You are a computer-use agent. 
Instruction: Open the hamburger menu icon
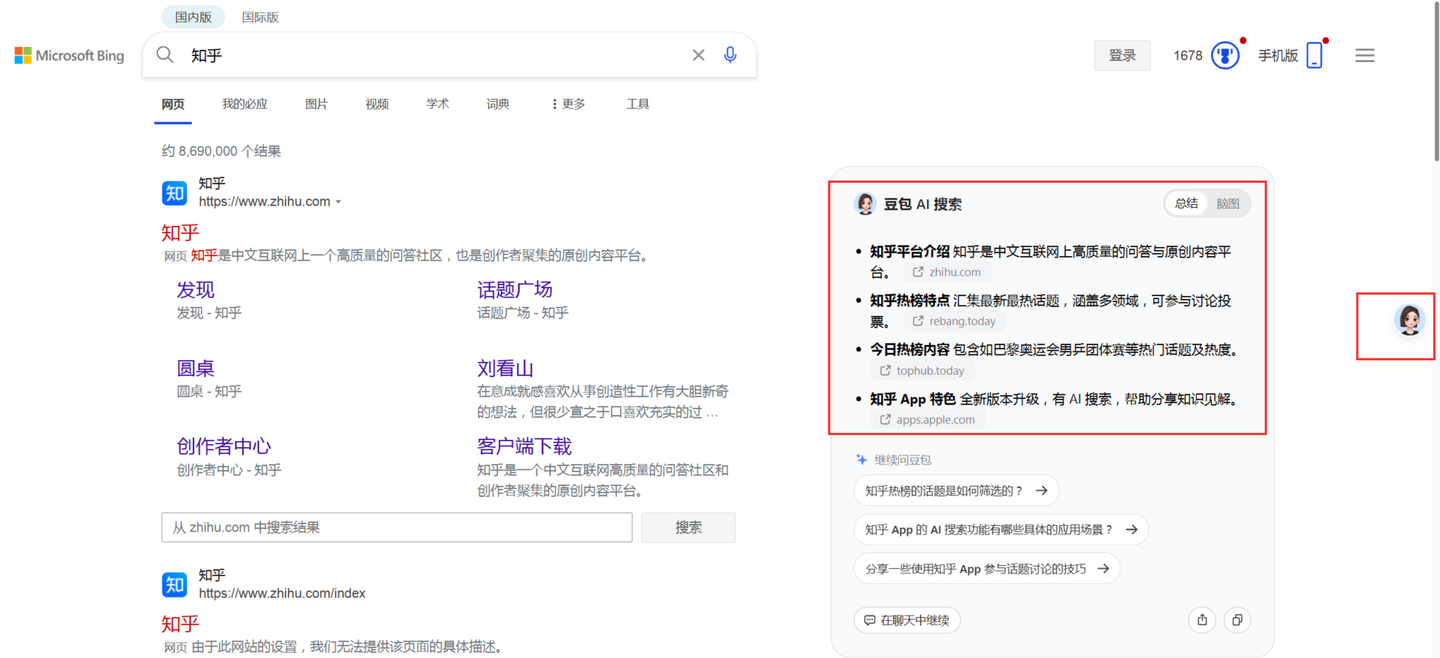tap(1365, 55)
